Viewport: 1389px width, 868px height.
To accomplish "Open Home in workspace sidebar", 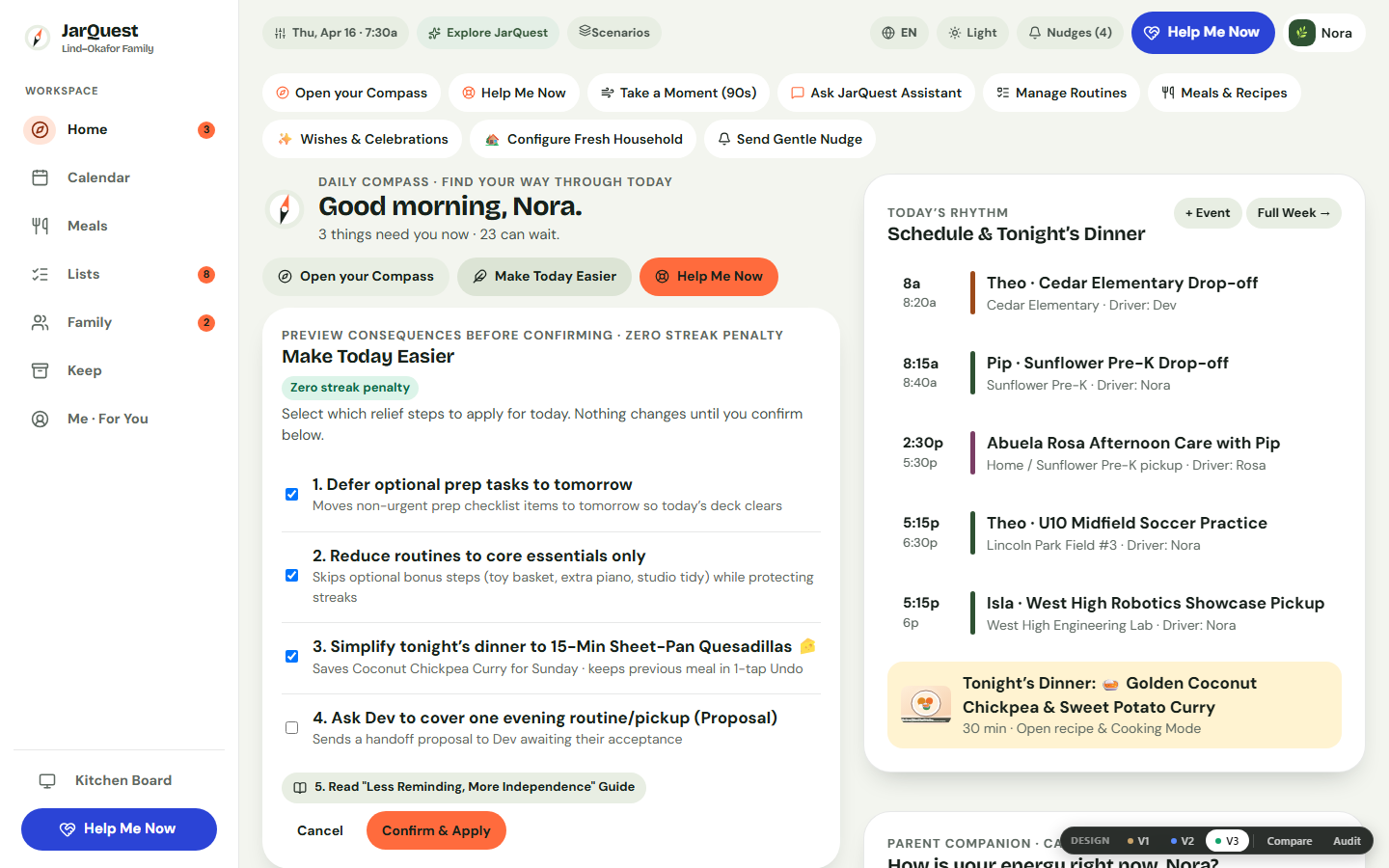I will (120, 129).
